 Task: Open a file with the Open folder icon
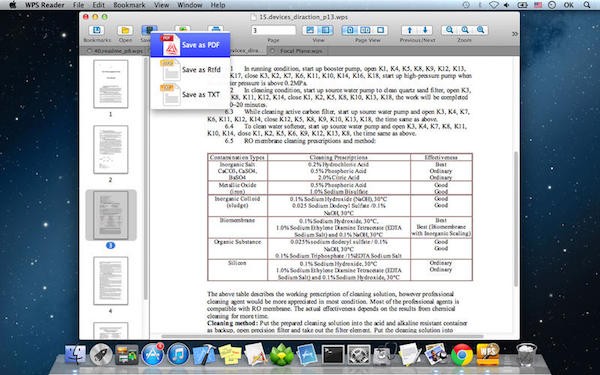pyautogui.click(x=125, y=30)
